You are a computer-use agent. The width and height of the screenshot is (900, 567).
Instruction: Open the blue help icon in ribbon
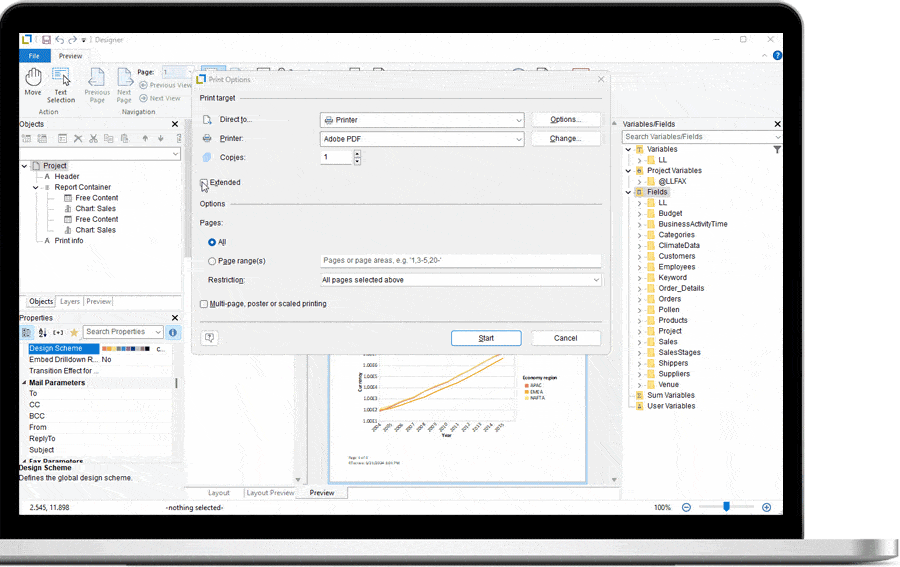[777, 56]
